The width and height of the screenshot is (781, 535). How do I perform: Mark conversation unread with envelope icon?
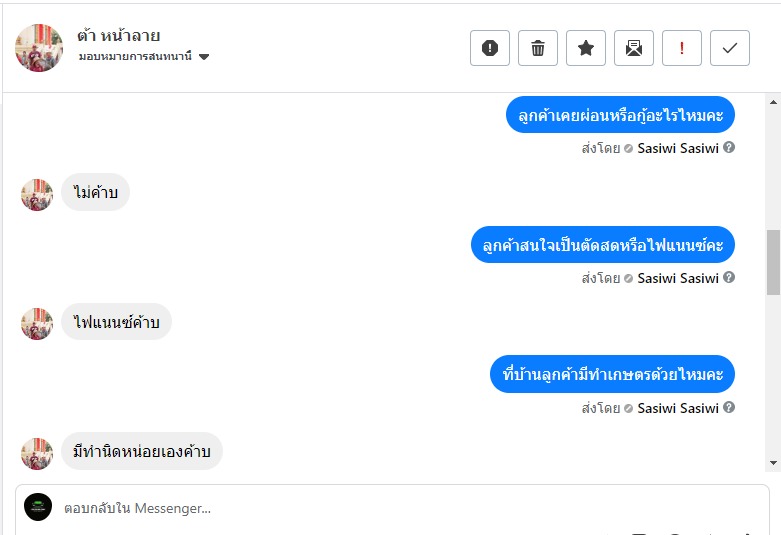pos(634,48)
